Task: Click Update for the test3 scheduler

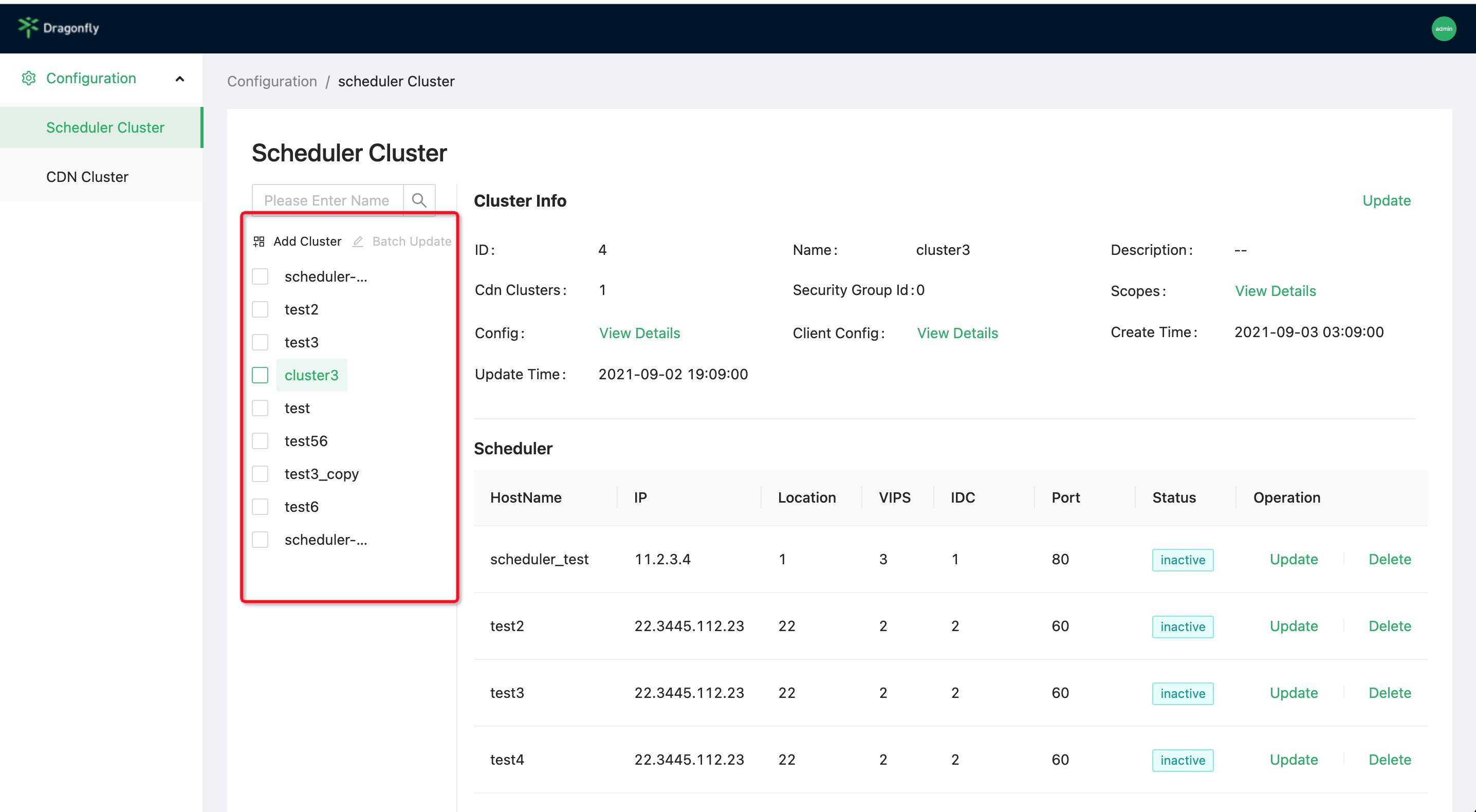Action: click(1293, 693)
